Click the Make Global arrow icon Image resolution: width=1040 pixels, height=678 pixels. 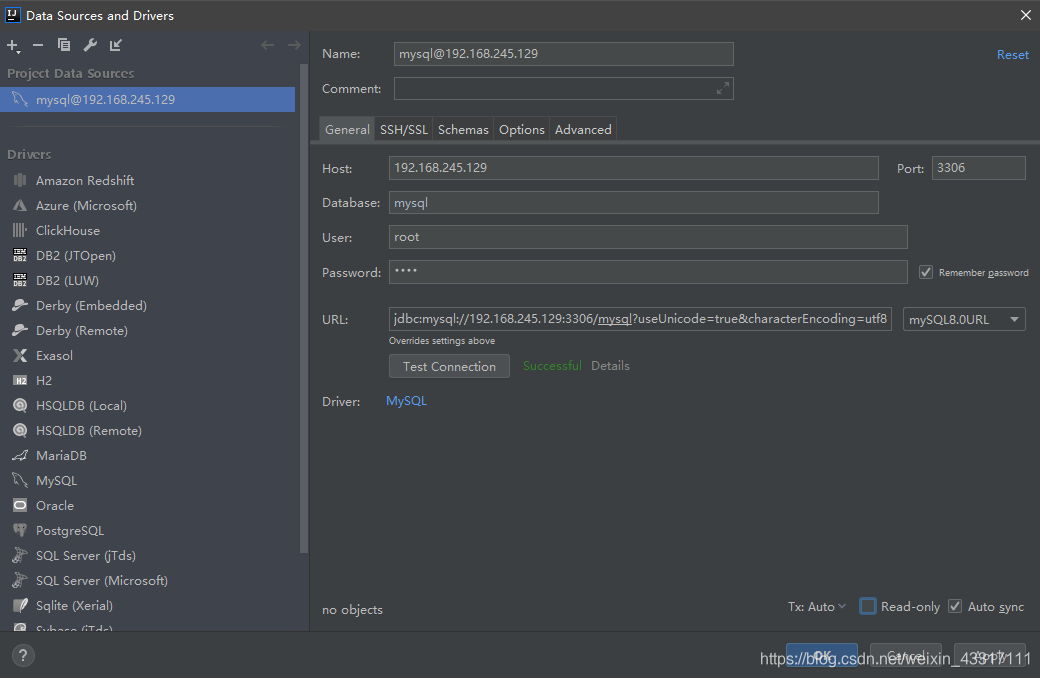(x=115, y=45)
